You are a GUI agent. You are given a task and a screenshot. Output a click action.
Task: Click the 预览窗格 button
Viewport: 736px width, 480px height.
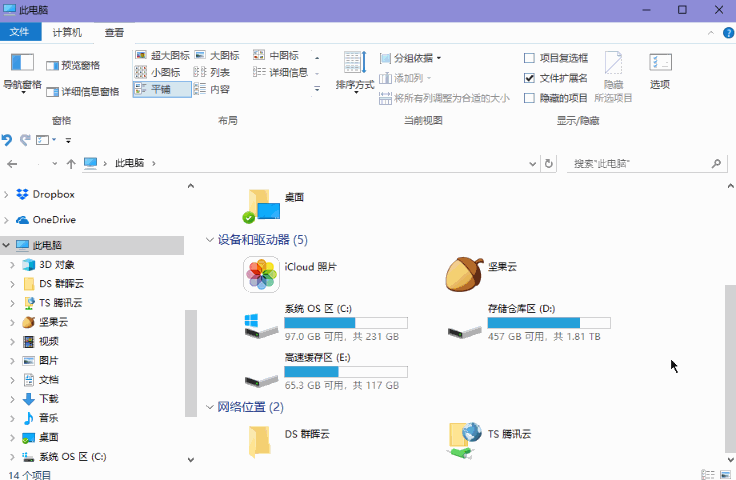80,65
